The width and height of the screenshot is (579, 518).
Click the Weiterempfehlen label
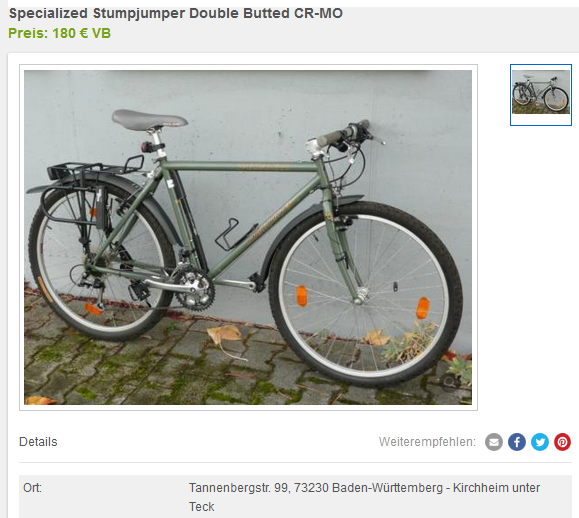point(427,442)
